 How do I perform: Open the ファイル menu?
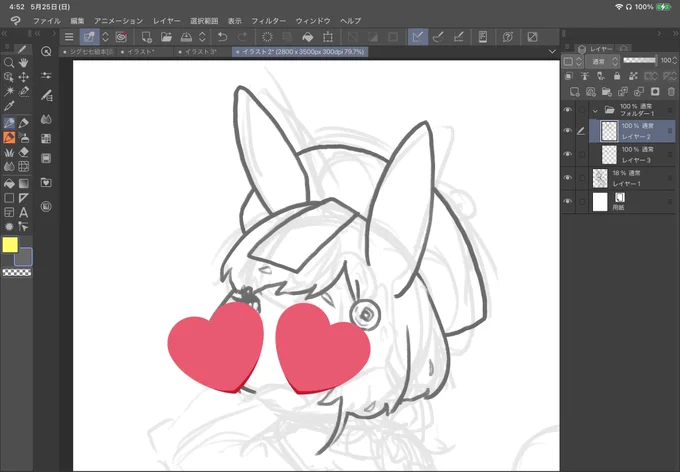[x=47, y=21]
